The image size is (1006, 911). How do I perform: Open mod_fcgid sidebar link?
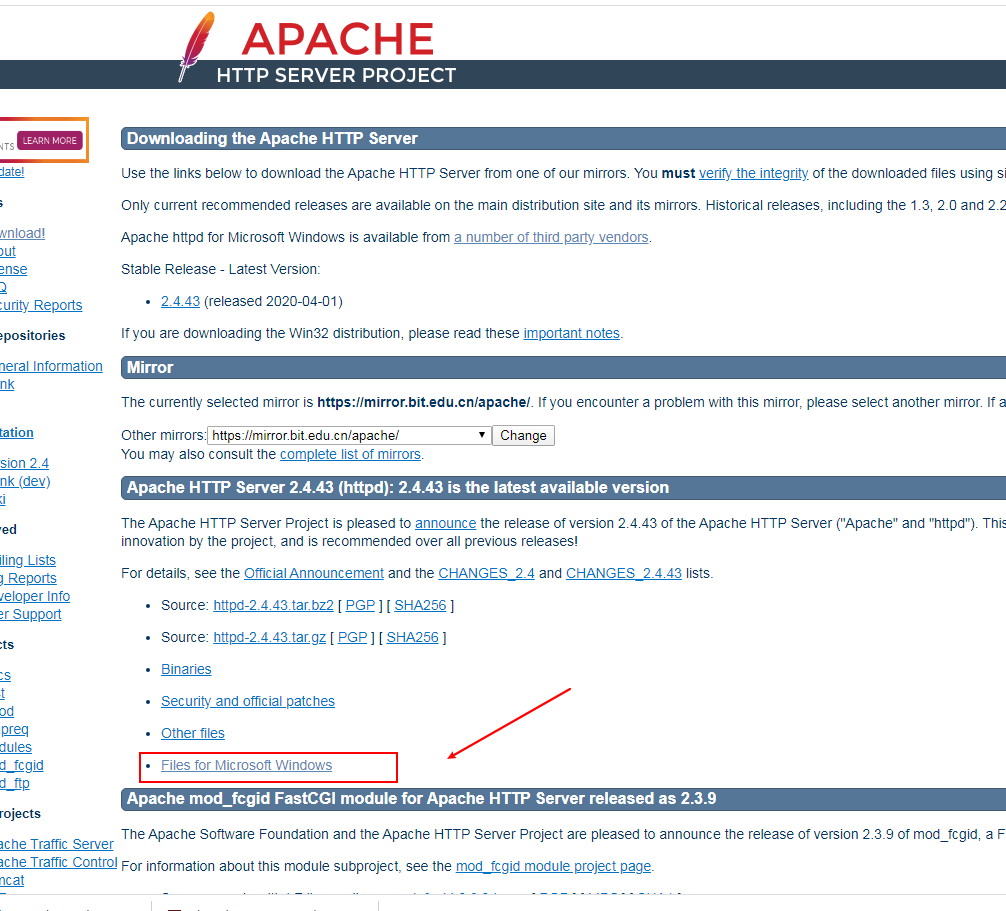pos(22,765)
